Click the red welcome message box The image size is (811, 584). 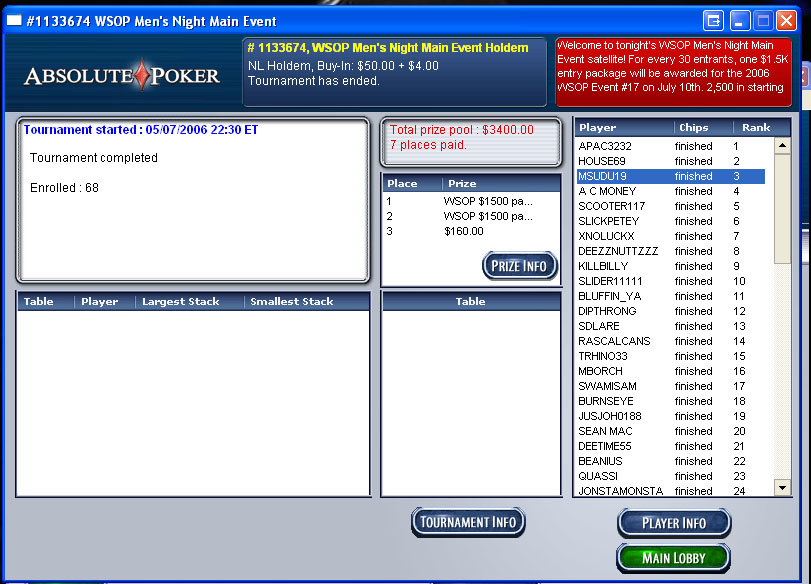click(673, 72)
